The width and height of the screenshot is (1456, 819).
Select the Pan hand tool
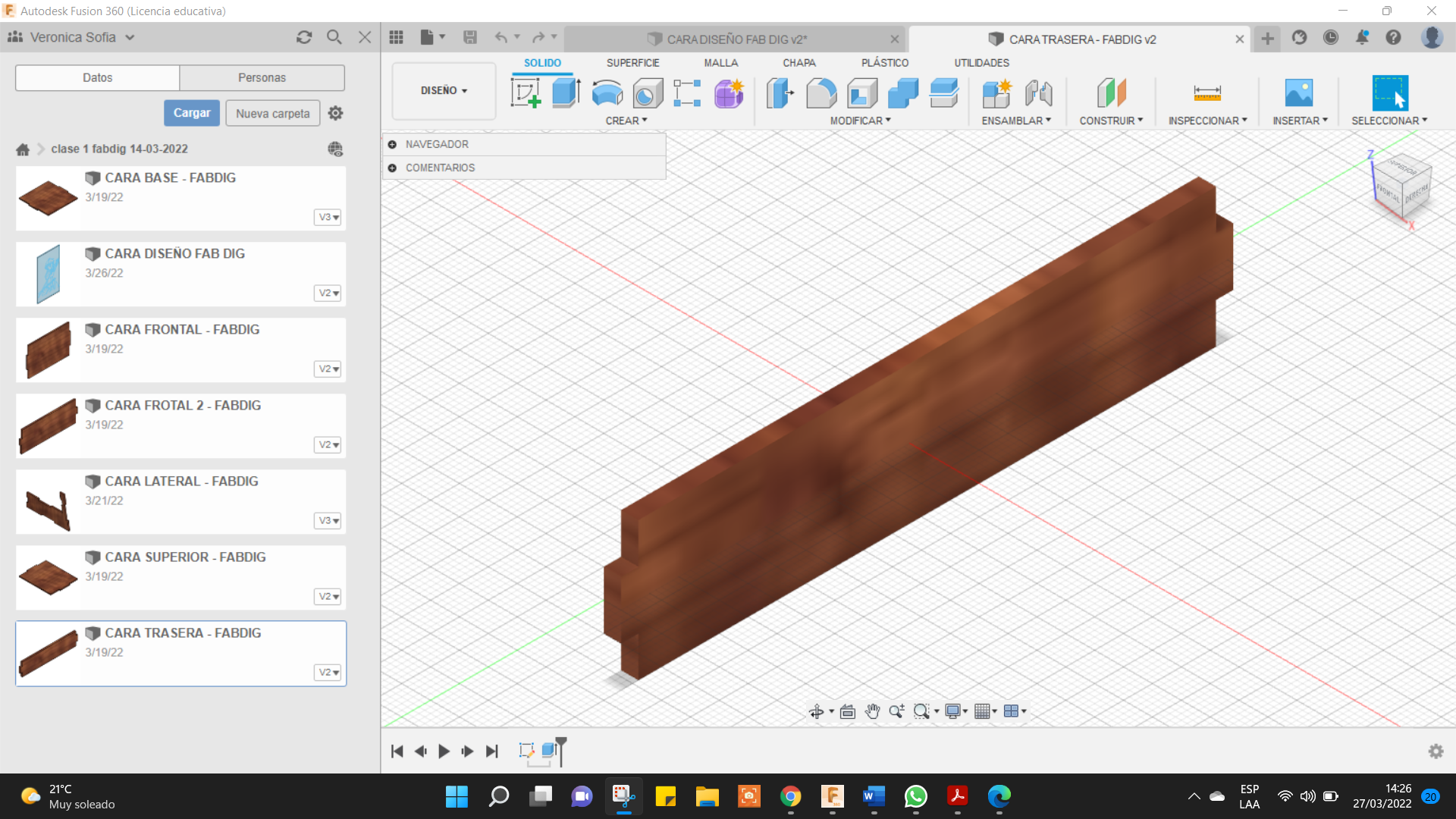pos(872,711)
